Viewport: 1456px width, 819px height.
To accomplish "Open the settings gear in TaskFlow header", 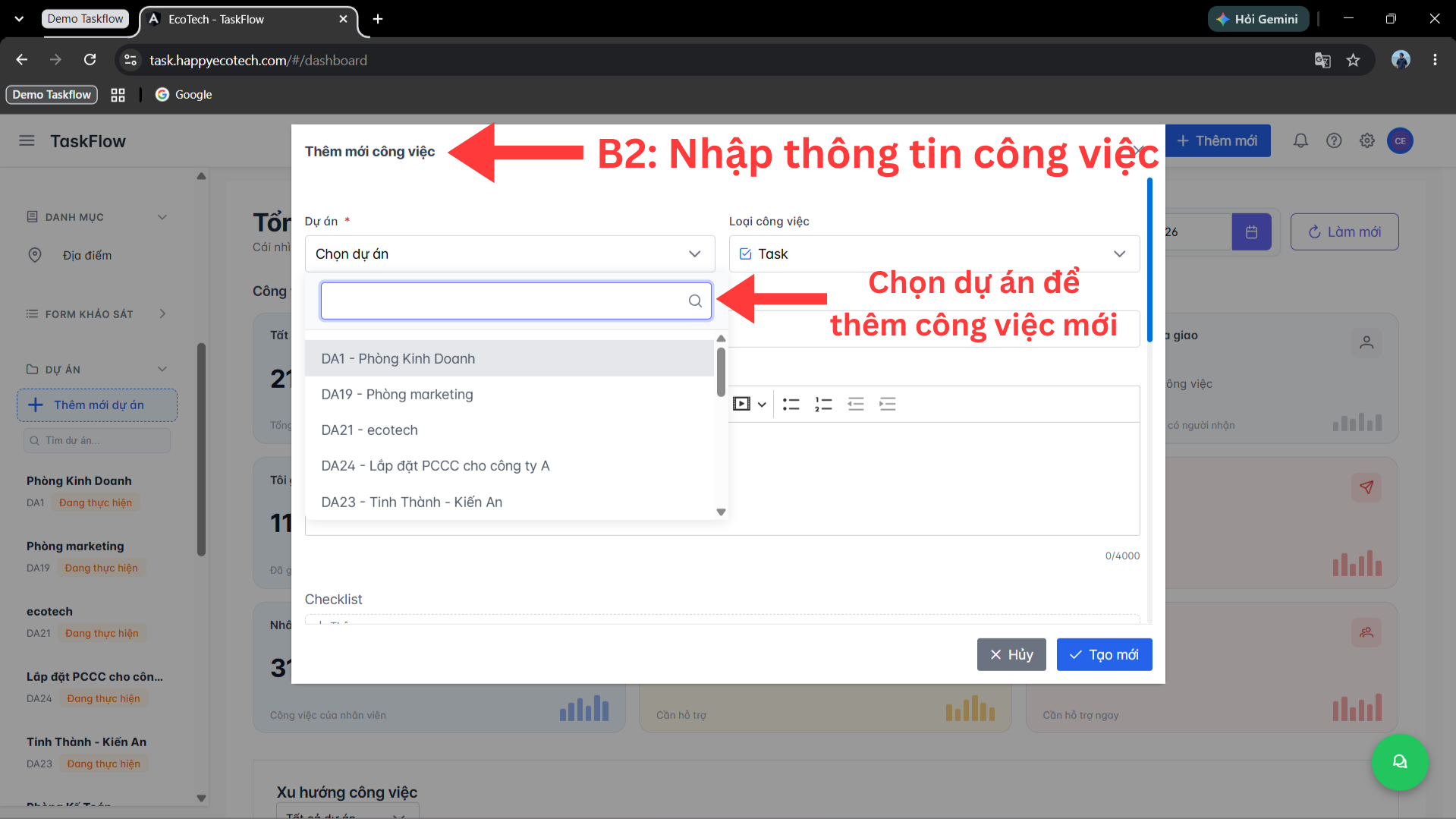I will 1367,141.
